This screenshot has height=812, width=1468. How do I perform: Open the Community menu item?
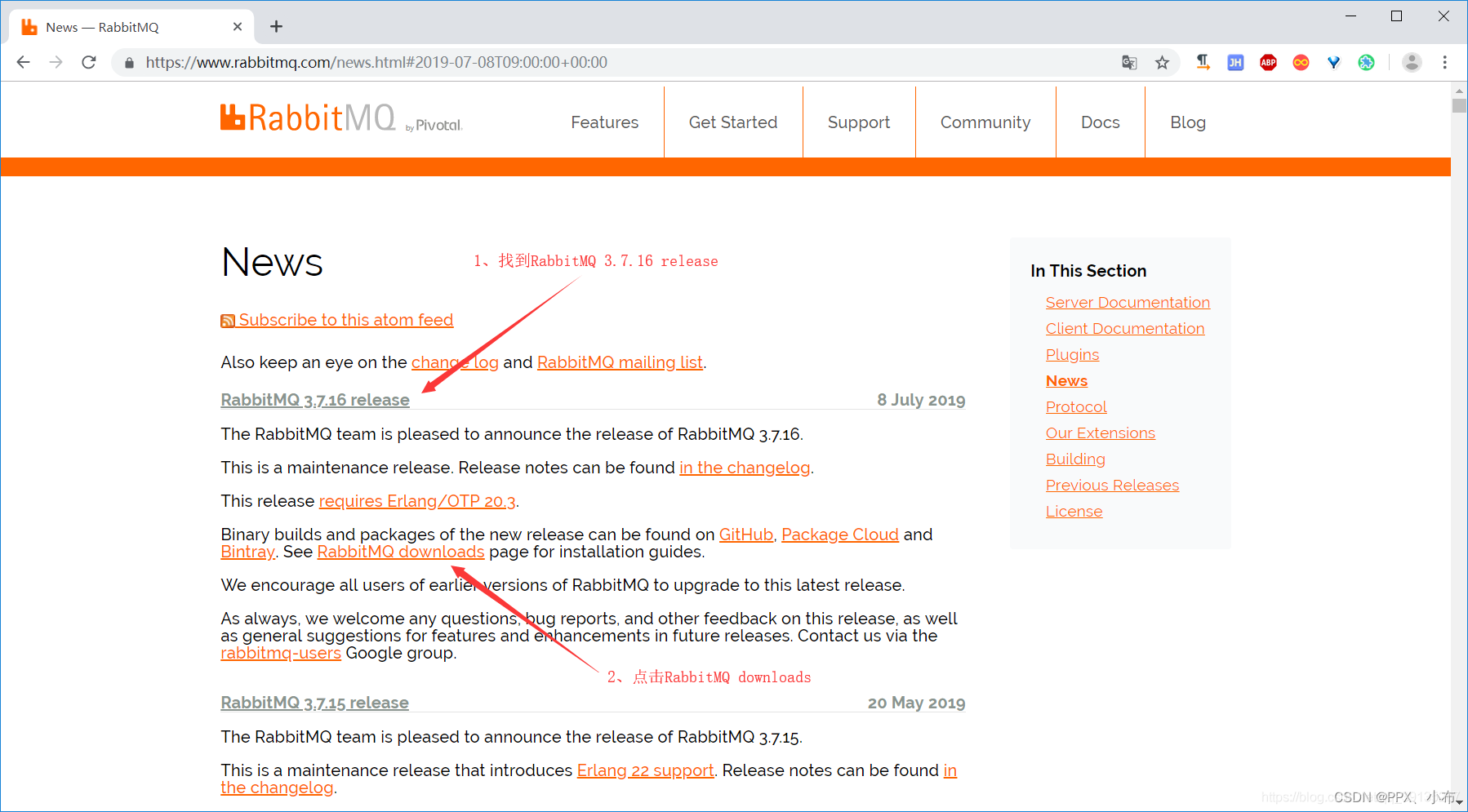pos(985,122)
